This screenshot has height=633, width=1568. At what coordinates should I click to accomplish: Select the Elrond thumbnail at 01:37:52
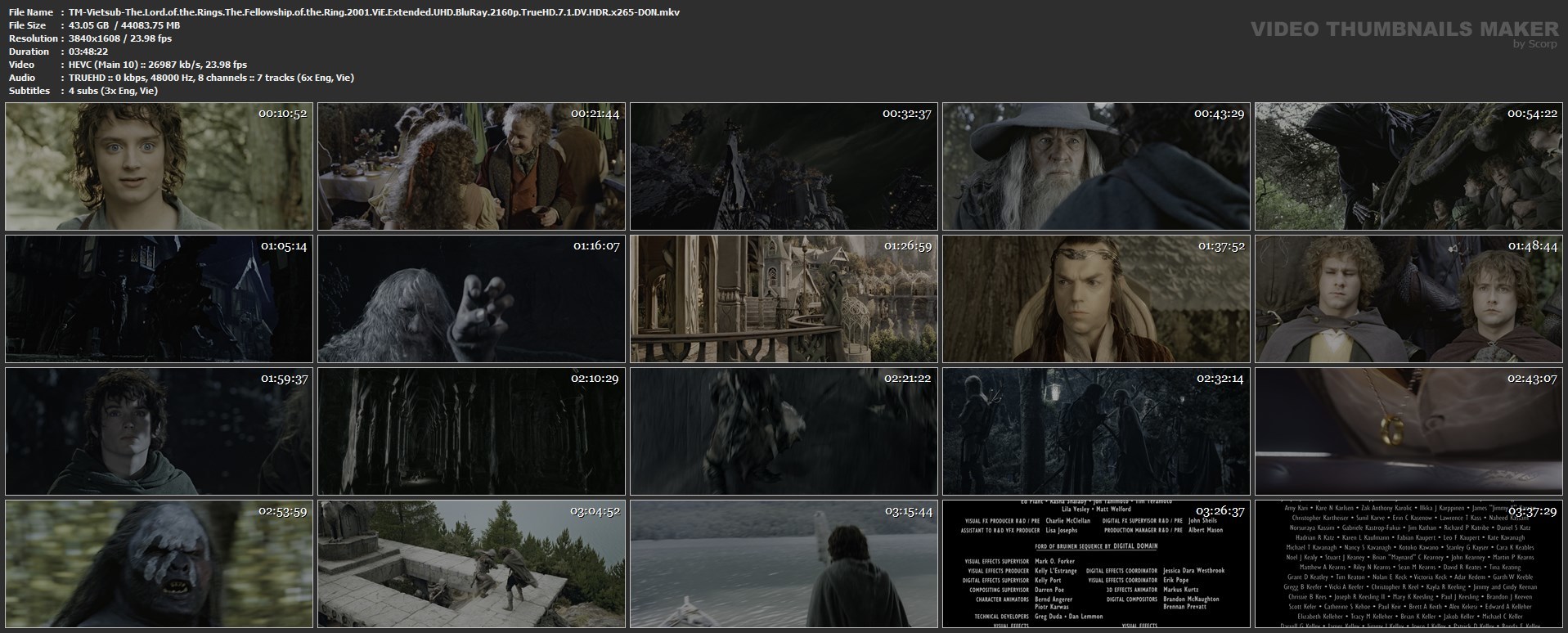pyautogui.click(x=1096, y=299)
